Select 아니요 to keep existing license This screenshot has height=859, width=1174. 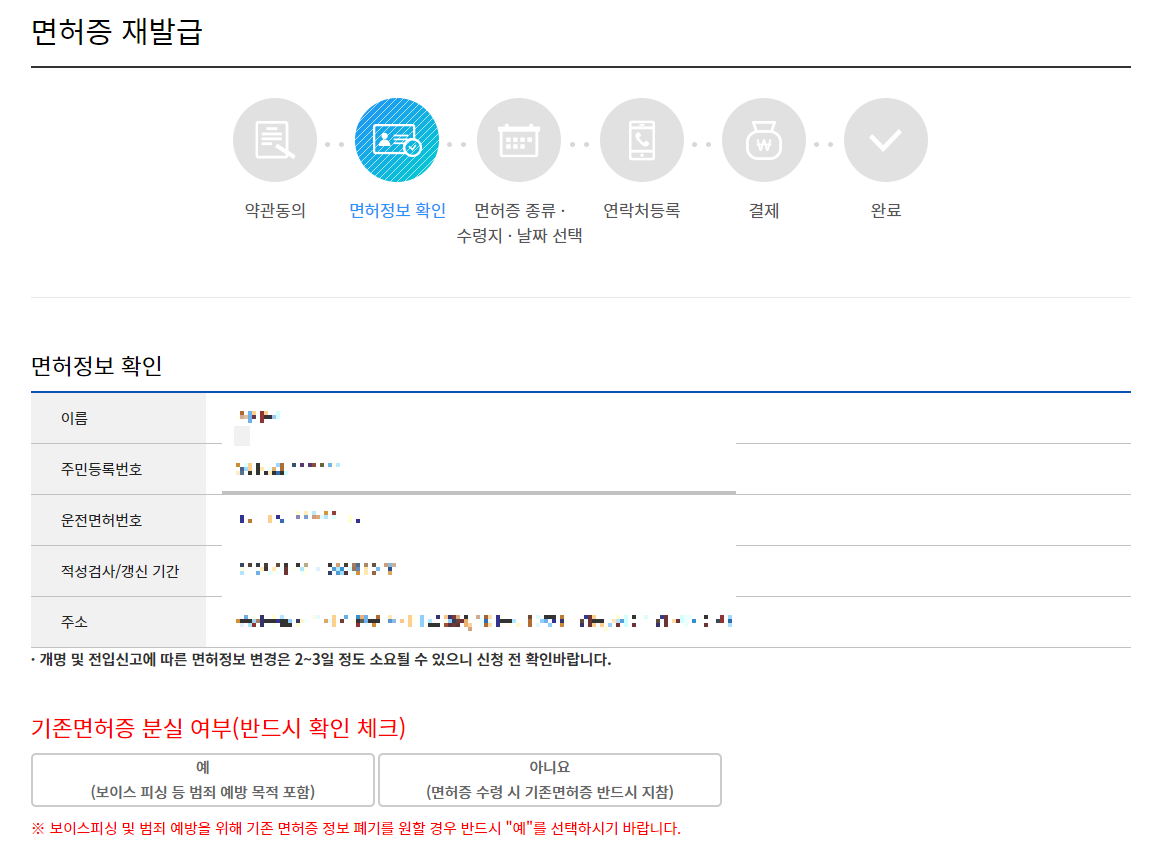pos(548,780)
